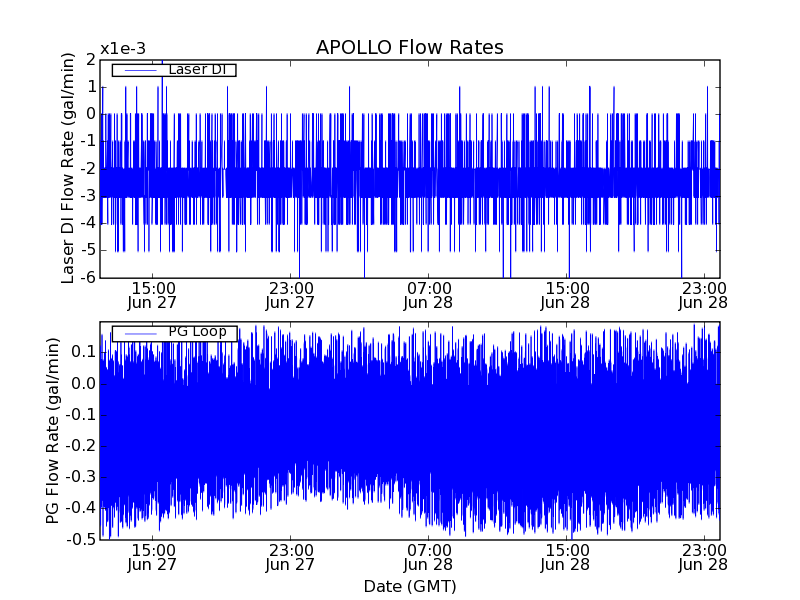Viewport: 800px width, 600px height.
Task: Select y-tick -0.4 on PG axis
Action: [x=81, y=508]
